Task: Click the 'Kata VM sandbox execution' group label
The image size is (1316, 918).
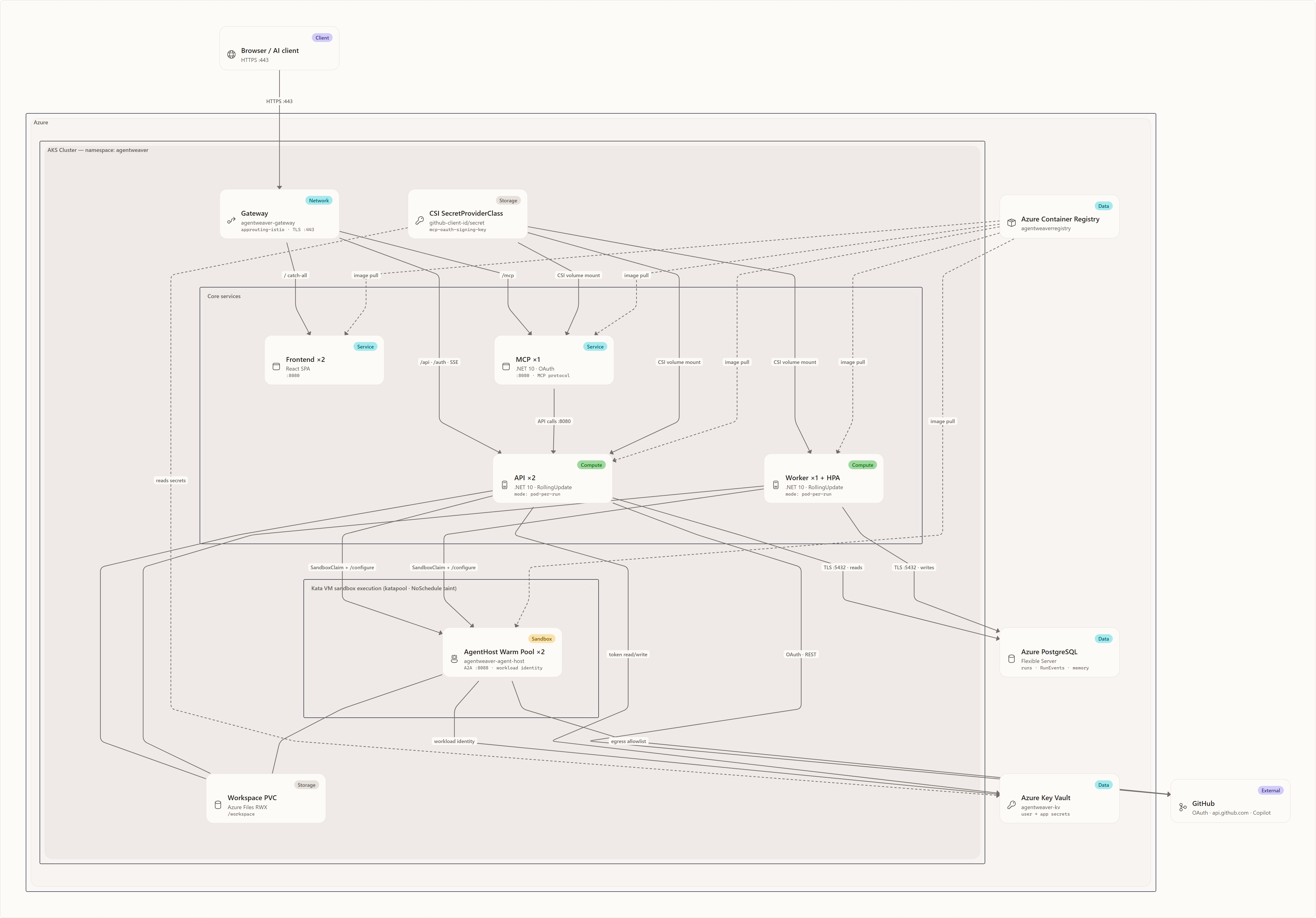Action: click(384, 588)
